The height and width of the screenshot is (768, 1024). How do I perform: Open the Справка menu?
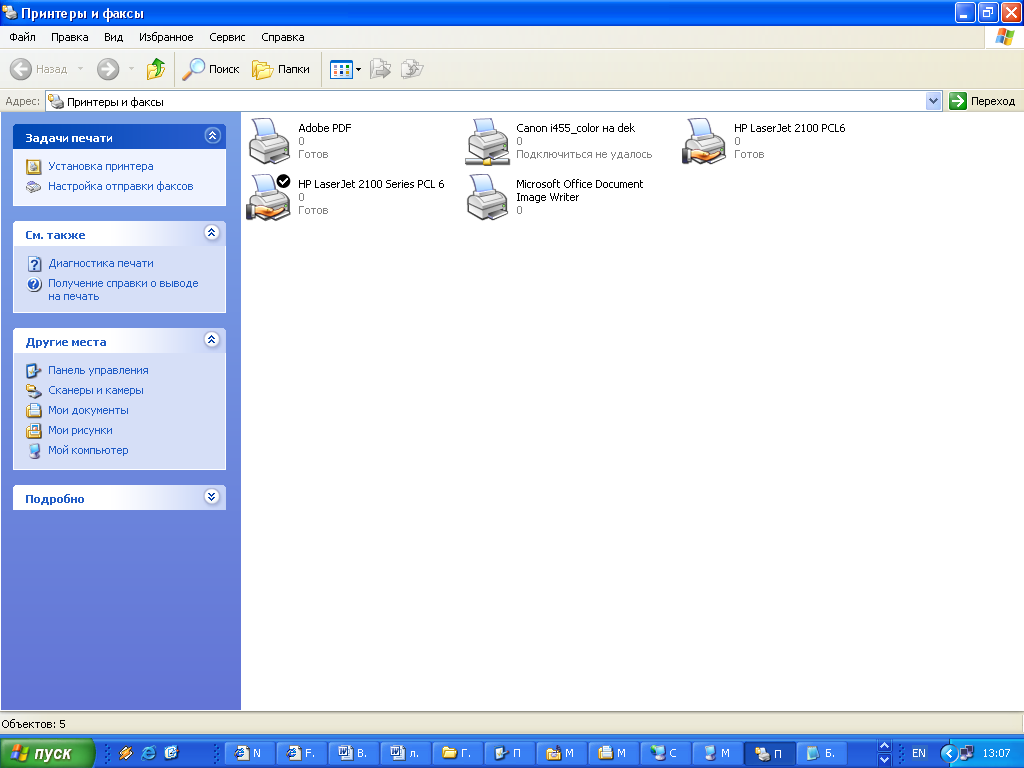coord(283,37)
